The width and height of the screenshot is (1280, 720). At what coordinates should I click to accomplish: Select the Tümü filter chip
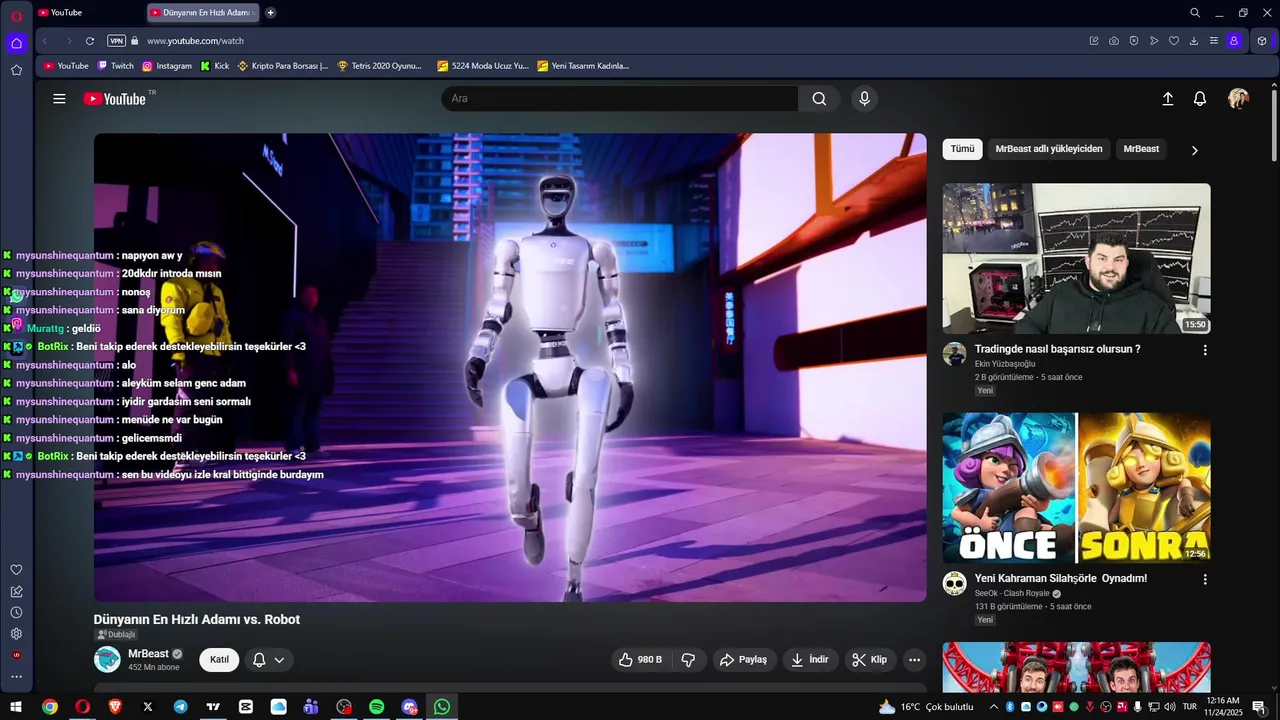962,149
